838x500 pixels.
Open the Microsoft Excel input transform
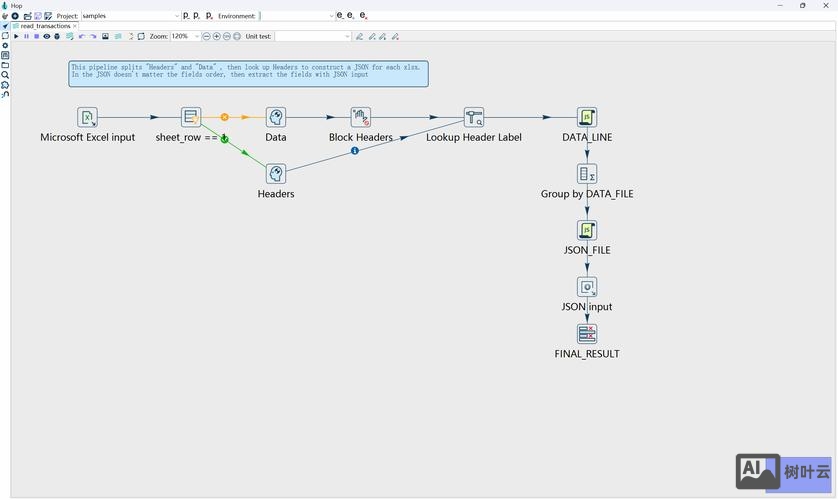tap(88, 118)
